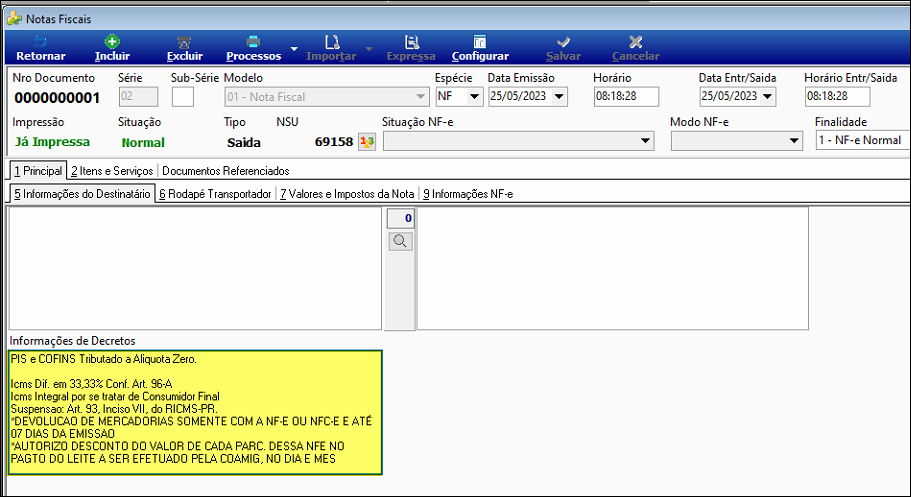Image resolution: width=911 pixels, height=497 pixels.
Task: Expand the Importar dropdown arrow
Action: (x=368, y=49)
